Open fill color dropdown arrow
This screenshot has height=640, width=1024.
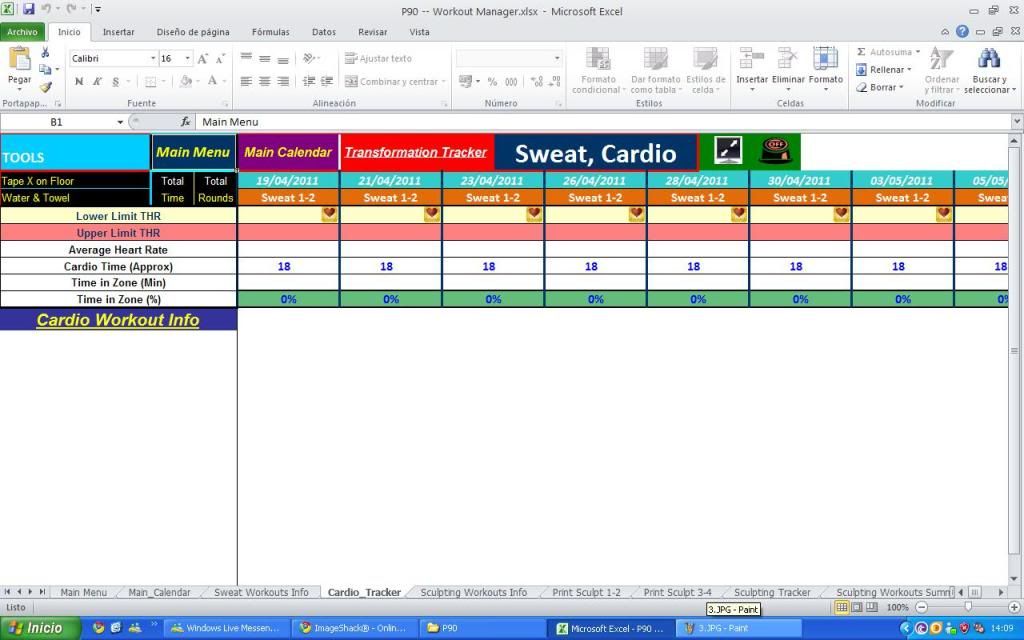(x=198, y=82)
